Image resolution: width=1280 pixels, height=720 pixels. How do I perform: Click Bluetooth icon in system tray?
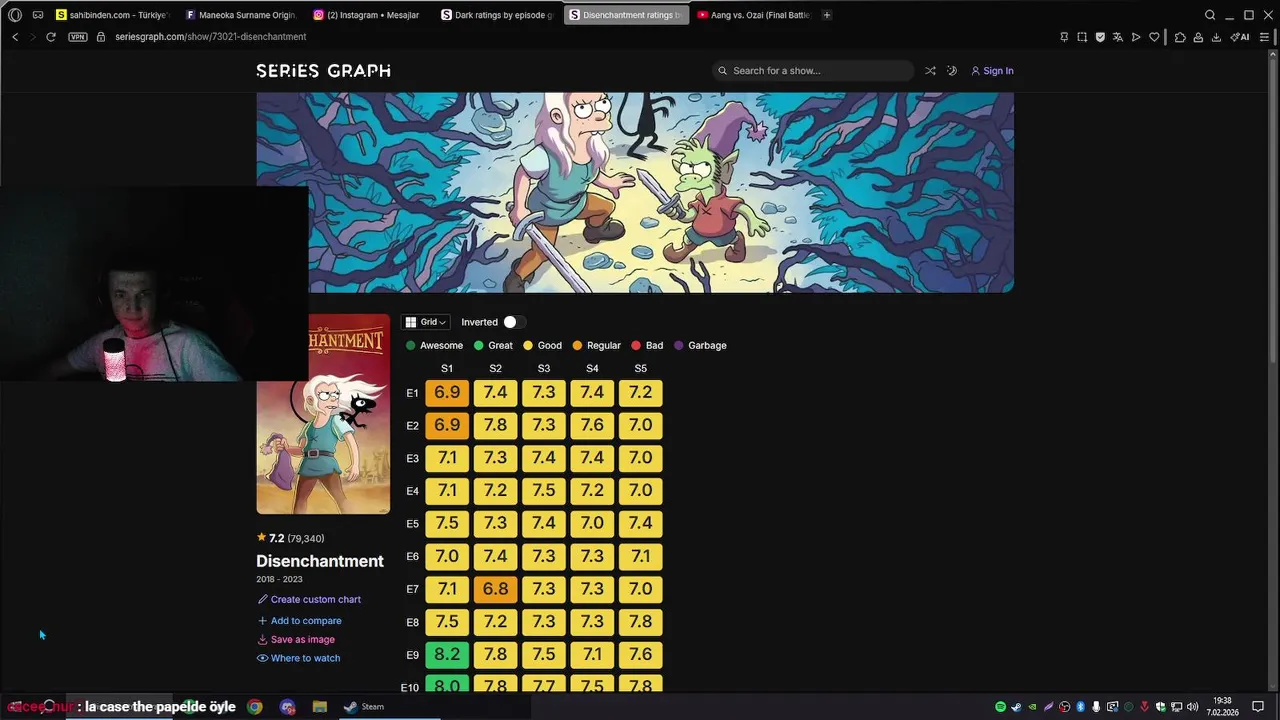pos(1080,707)
